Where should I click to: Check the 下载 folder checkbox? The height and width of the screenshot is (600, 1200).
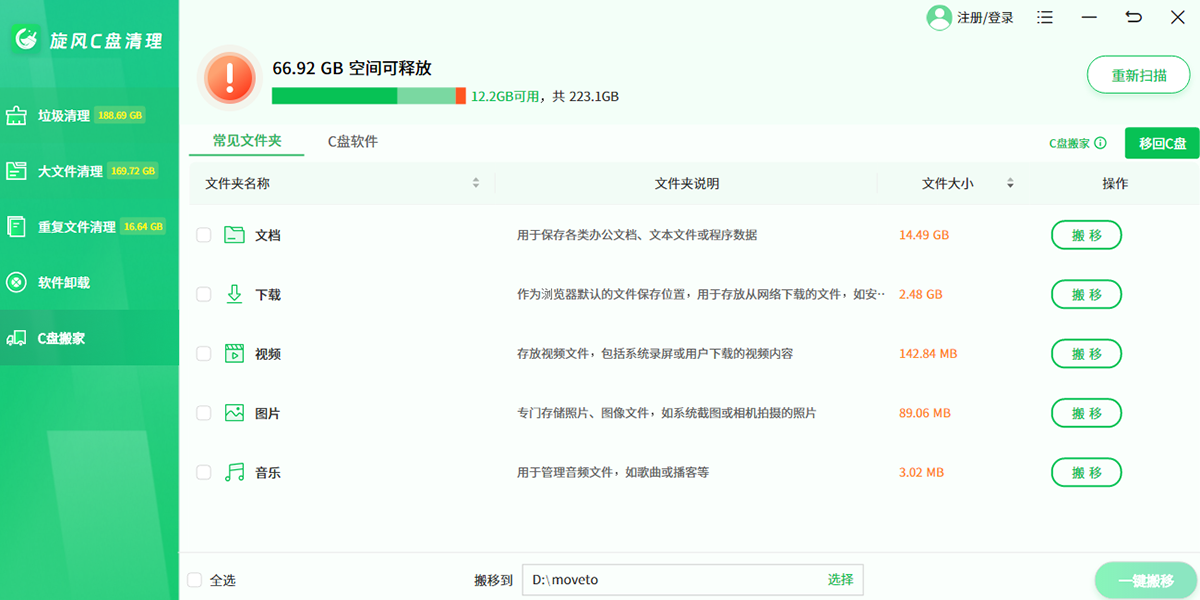(204, 294)
